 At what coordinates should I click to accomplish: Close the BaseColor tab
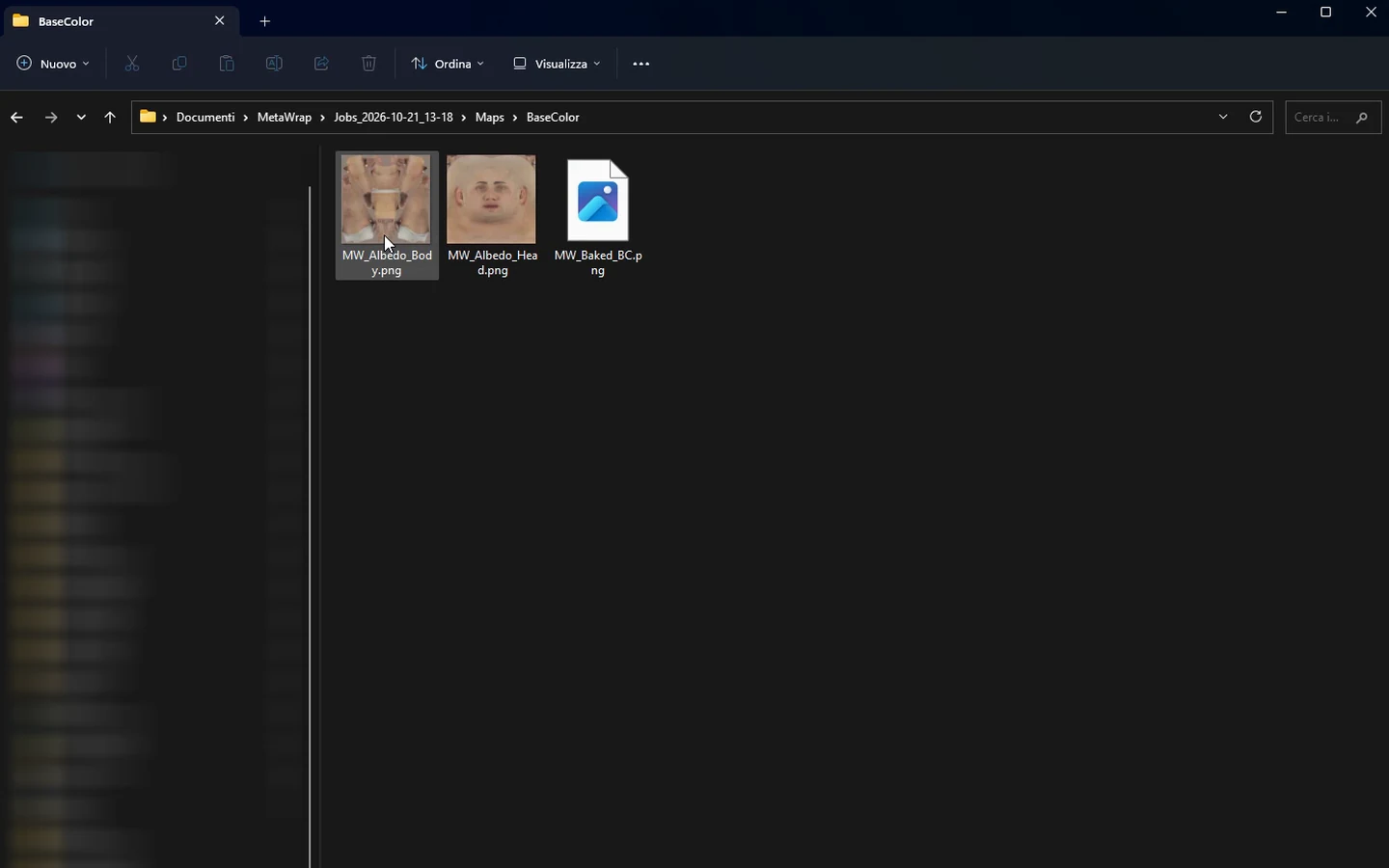(x=220, y=20)
